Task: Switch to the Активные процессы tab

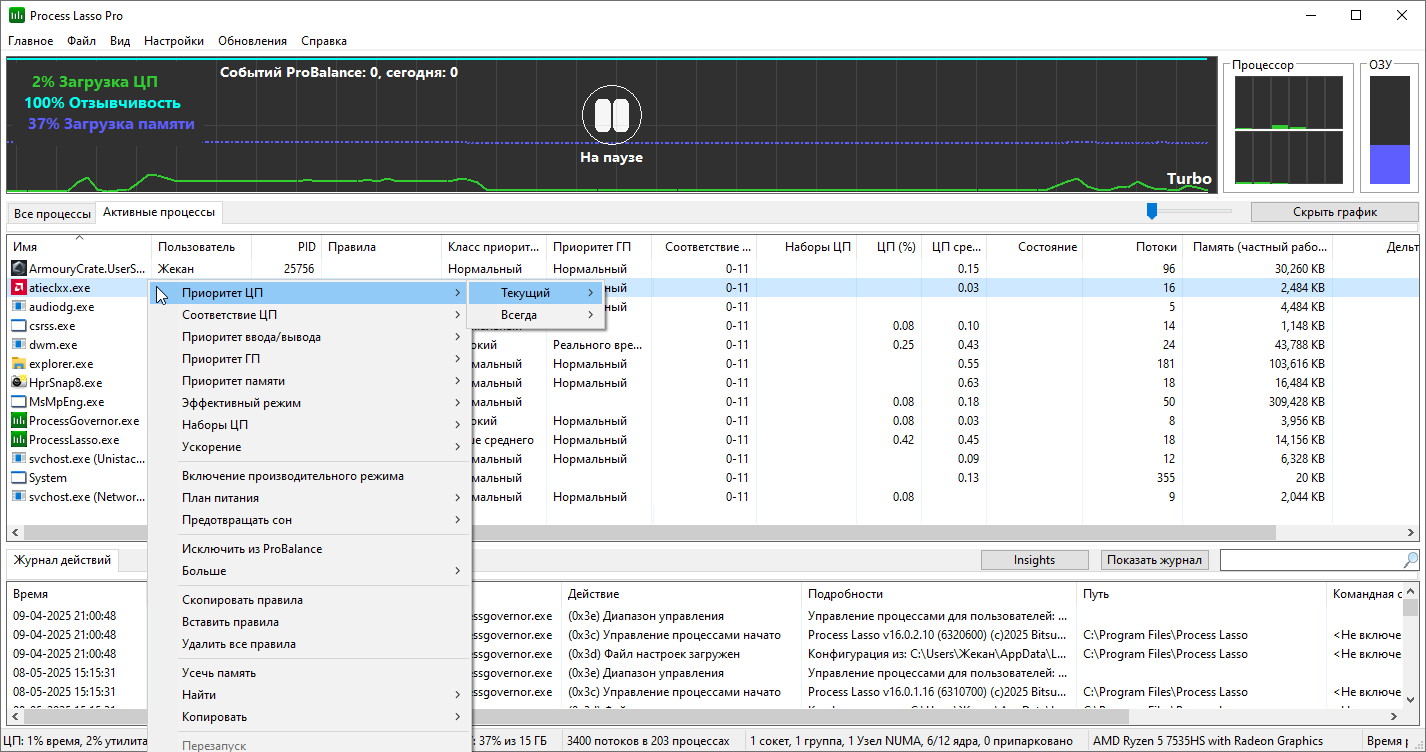Action: pyautogui.click(x=159, y=212)
